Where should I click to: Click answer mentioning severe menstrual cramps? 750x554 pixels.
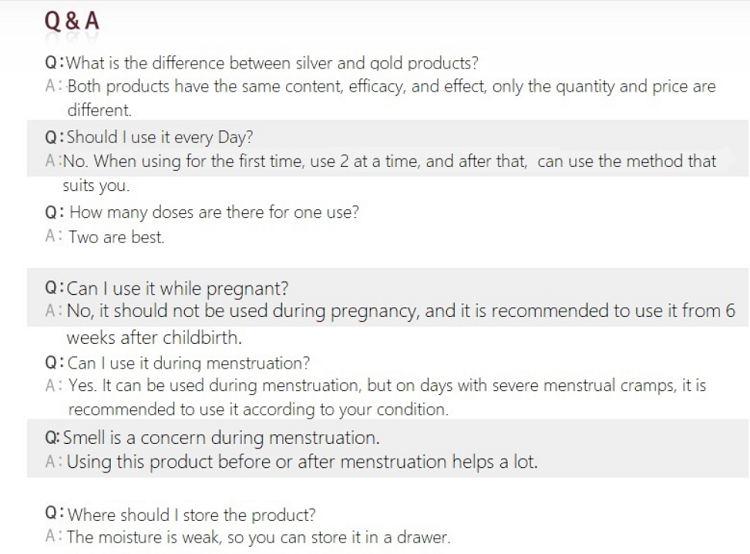[387, 386]
